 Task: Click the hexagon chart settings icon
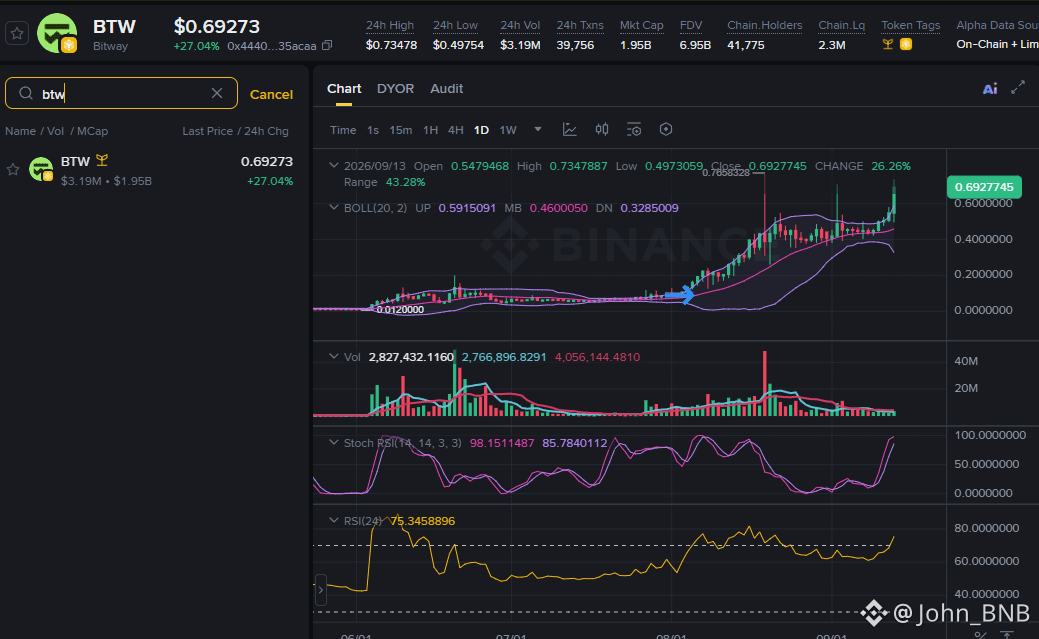point(666,129)
